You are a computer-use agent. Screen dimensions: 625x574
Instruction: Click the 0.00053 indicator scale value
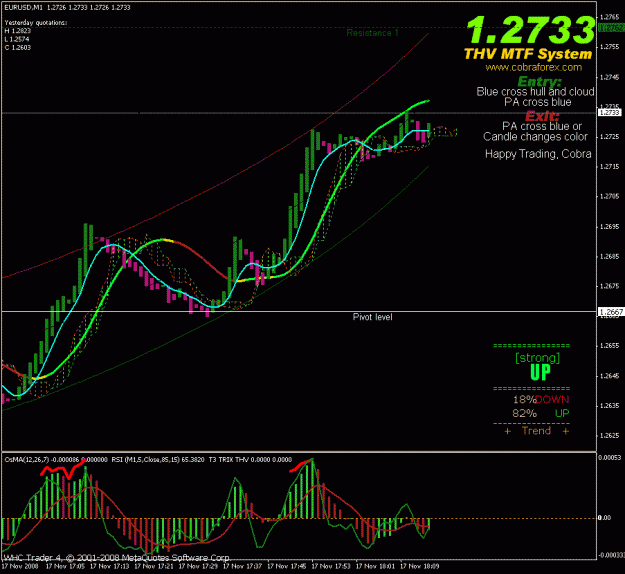pos(609,457)
